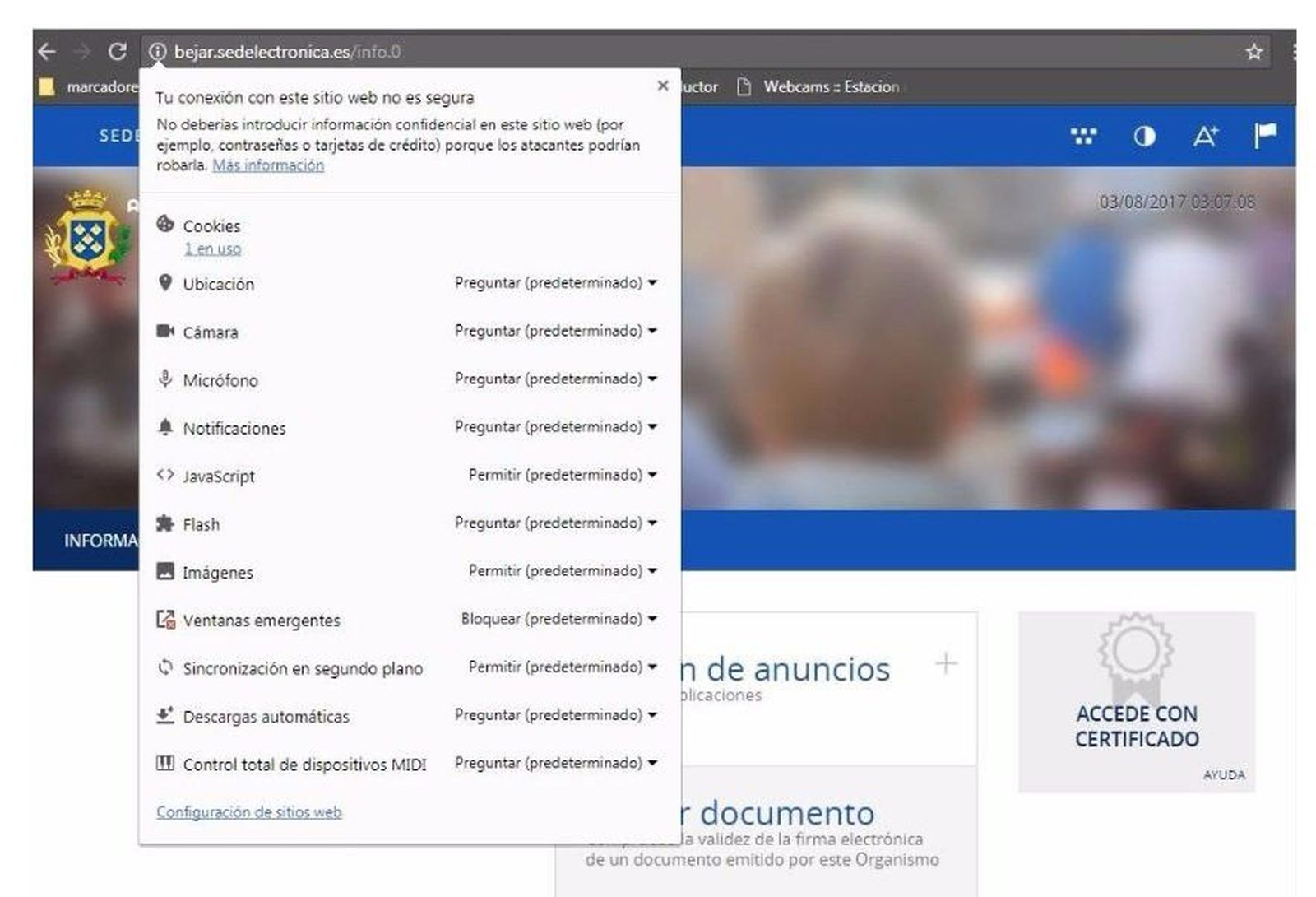Reload the current page
The height and width of the screenshot is (897, 1316).
116,51
